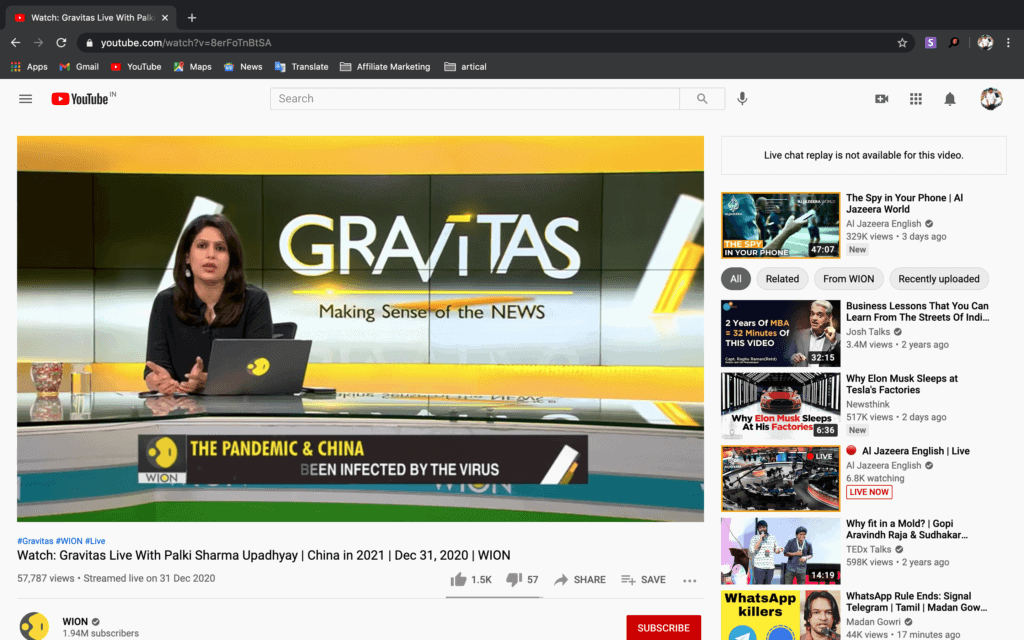Screen dimensions: 1024x640
Task: Click the search magnifier button
Action: 702,99
